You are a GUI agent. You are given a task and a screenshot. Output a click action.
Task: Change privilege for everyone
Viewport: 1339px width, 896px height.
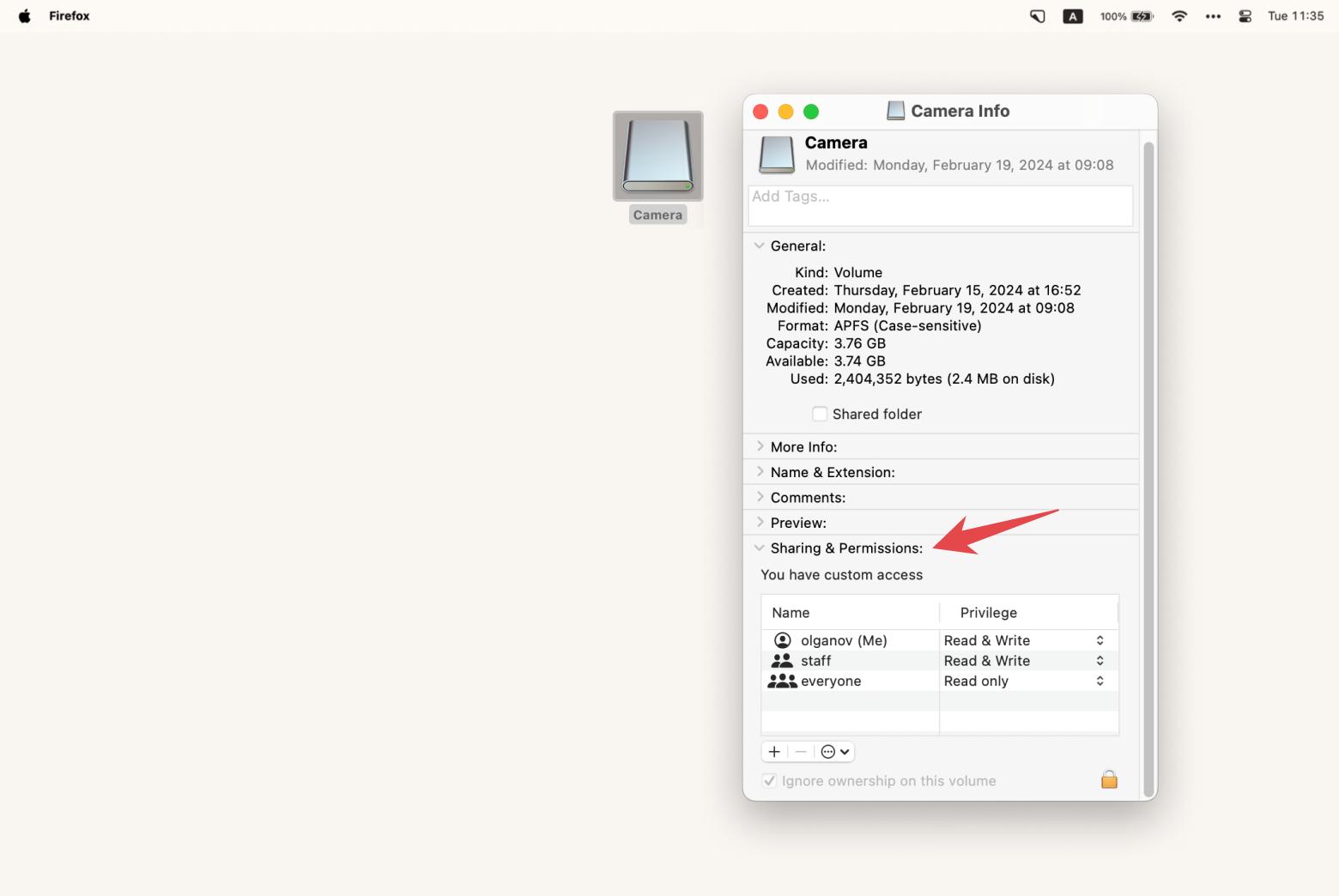(1024, 681)
